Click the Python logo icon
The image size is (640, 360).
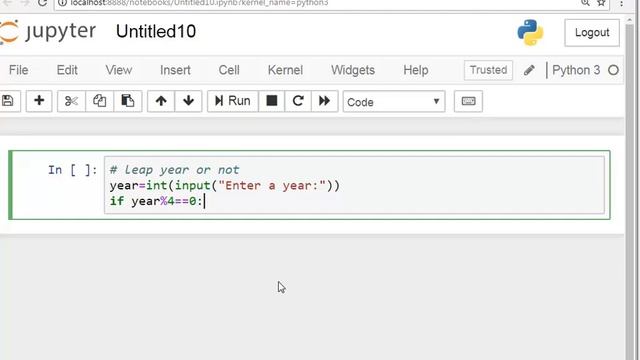530,32
